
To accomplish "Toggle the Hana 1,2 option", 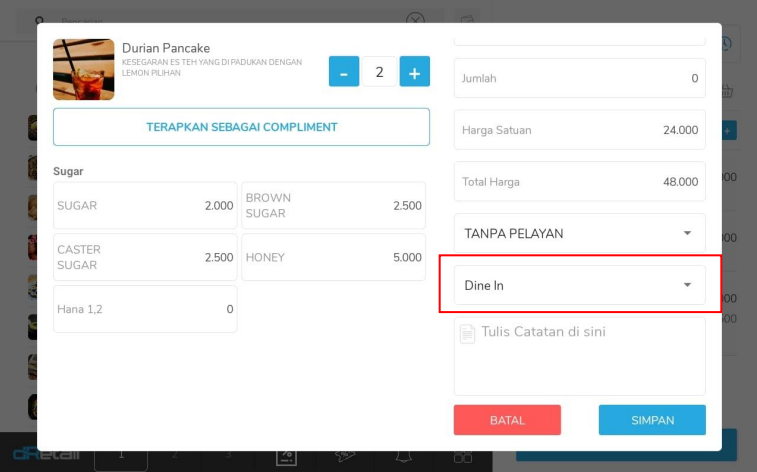I will click(145, 309).
